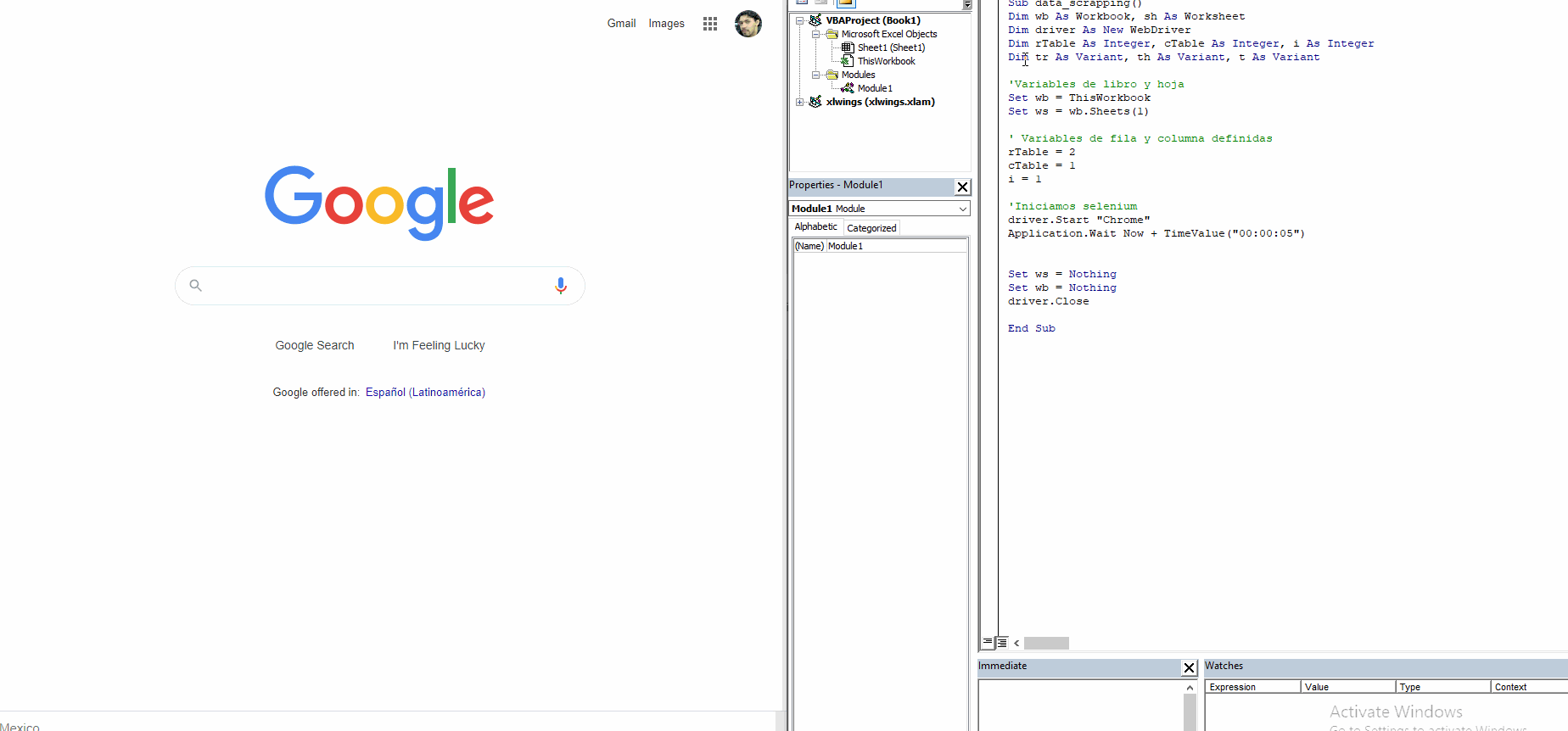
Task: Open the Gmail link
Action: (621, 24)
